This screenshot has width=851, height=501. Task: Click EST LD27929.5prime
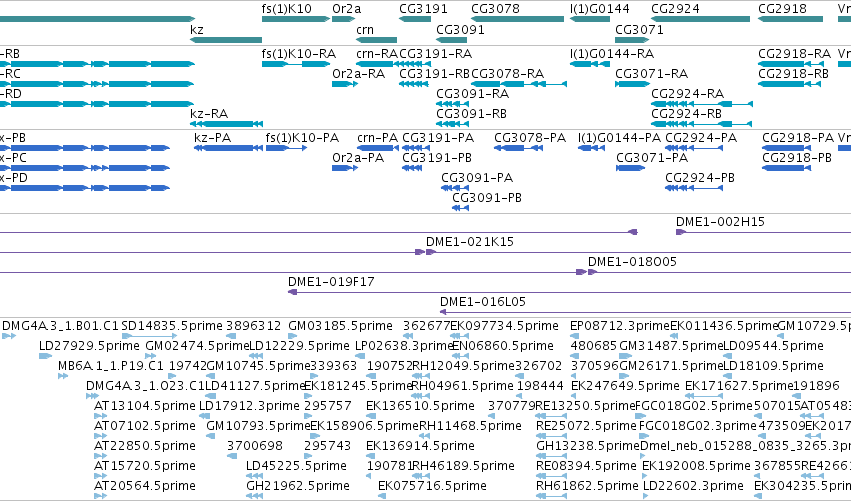89,346
